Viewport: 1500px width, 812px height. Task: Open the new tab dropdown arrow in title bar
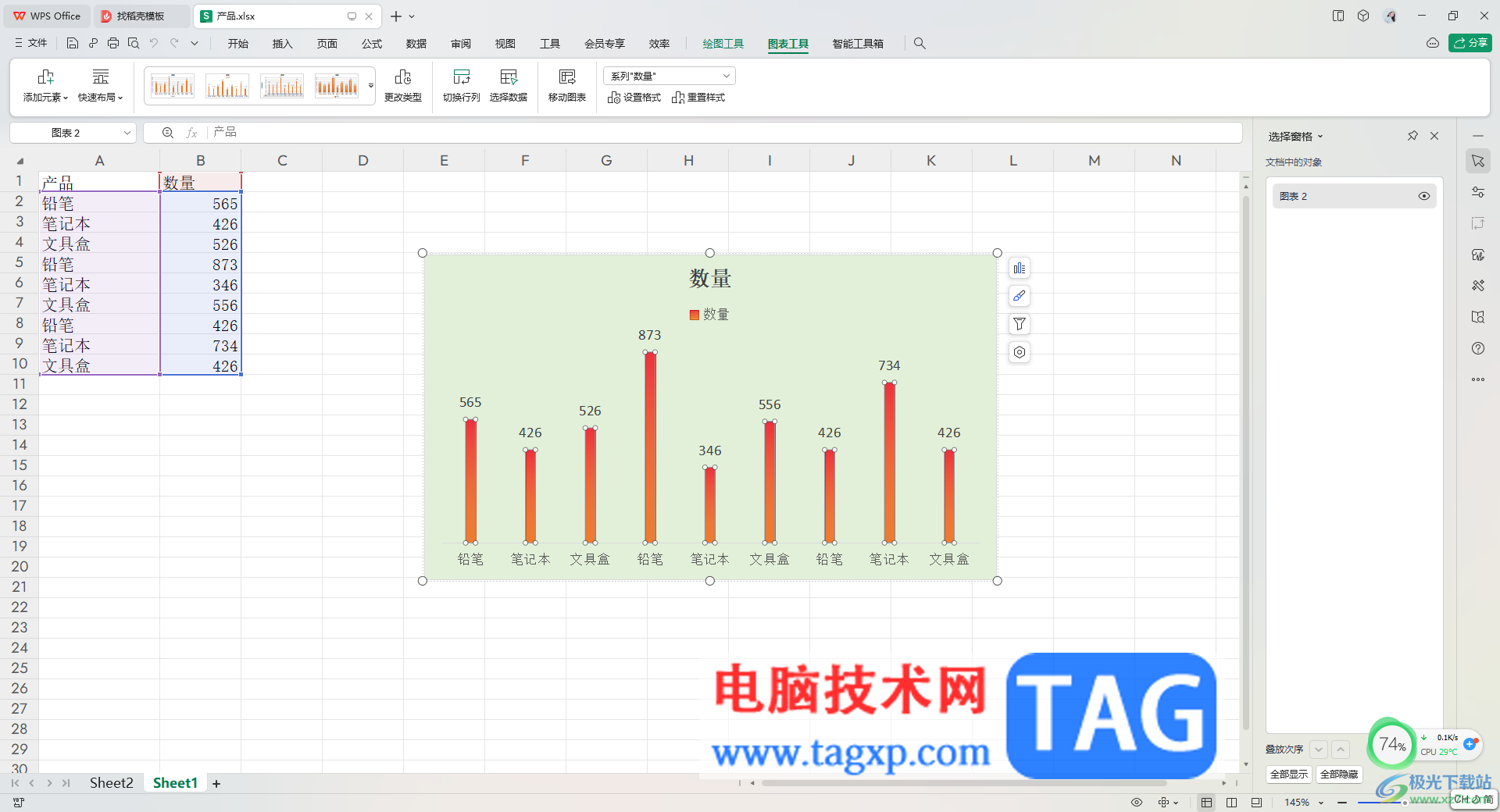point(412,16)
